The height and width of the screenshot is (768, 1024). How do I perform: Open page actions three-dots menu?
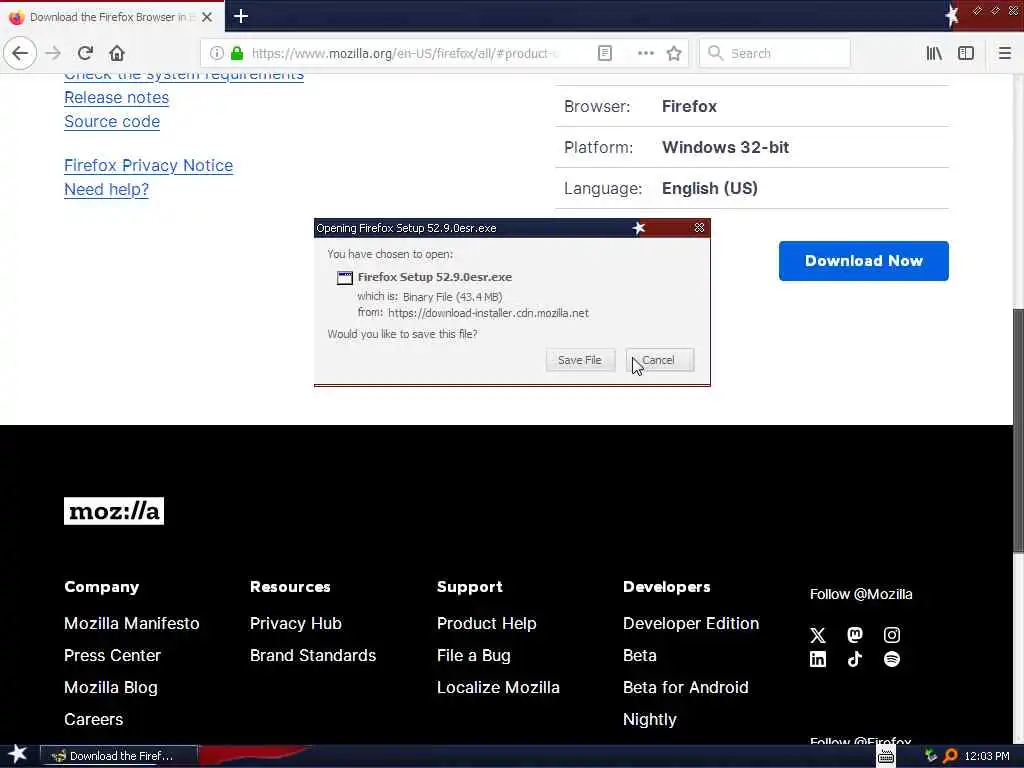coord(645,53)
